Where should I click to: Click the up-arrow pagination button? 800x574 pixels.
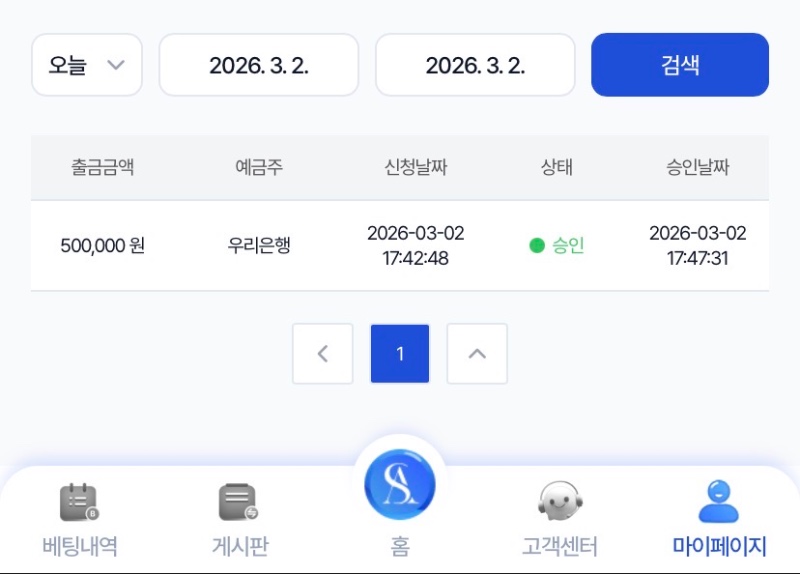(477, 354)
